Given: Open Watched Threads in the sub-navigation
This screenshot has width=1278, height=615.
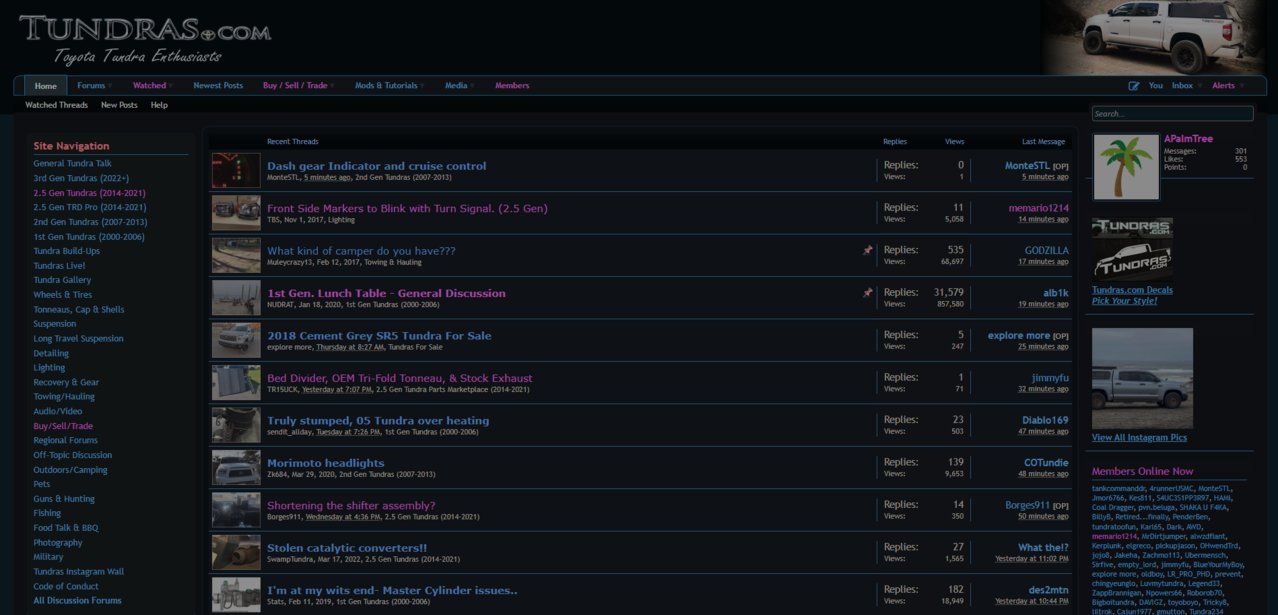Looking at the screenshot, I should click(56, 105).
